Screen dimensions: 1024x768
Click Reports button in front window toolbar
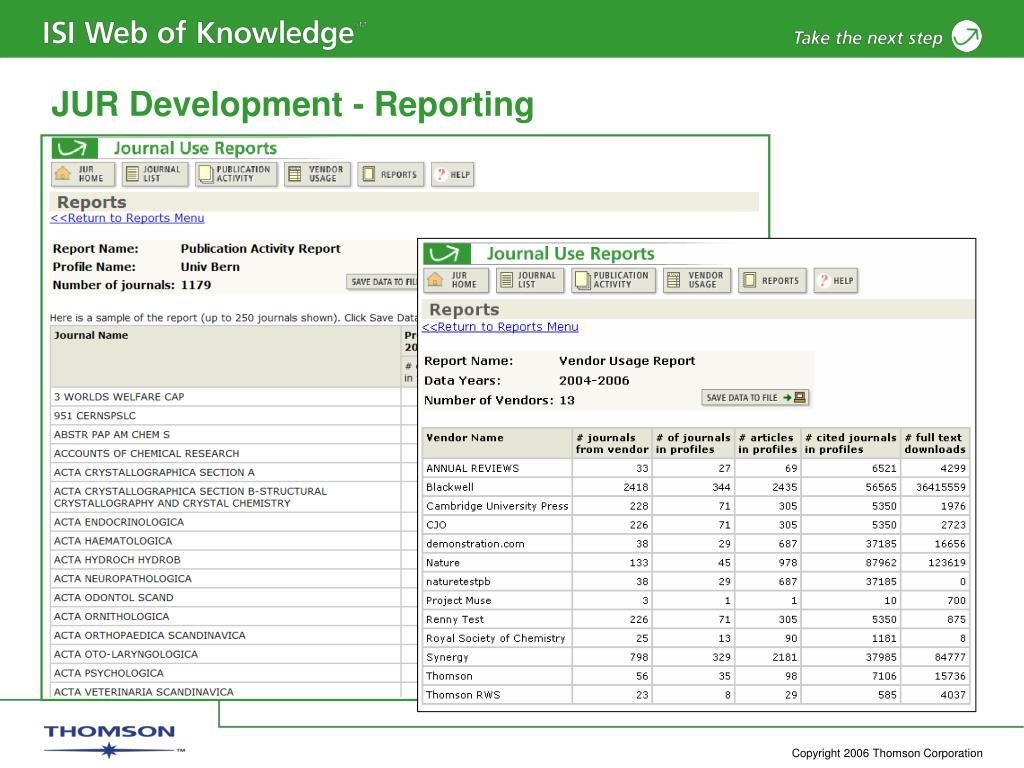click(x=772, y=281)
